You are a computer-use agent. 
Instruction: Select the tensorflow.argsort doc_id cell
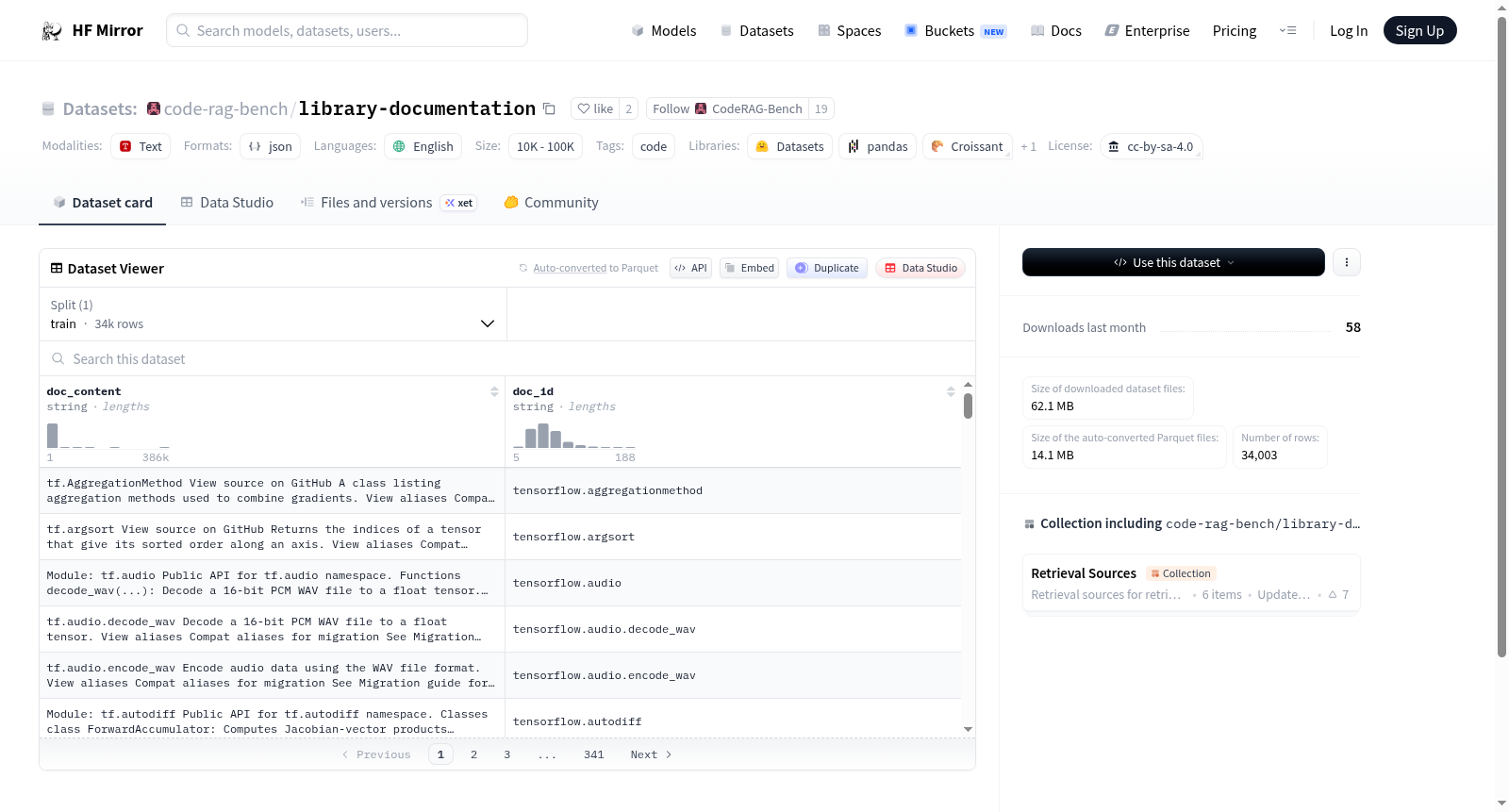pos(733,537)
